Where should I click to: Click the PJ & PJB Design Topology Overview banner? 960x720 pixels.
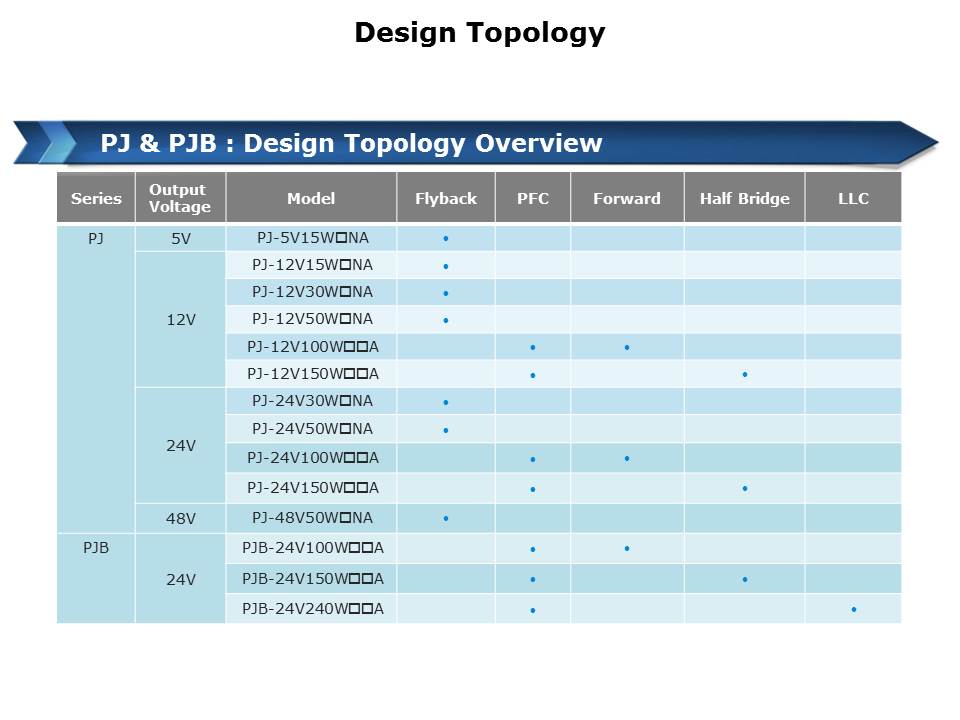[x=351, y=143]
